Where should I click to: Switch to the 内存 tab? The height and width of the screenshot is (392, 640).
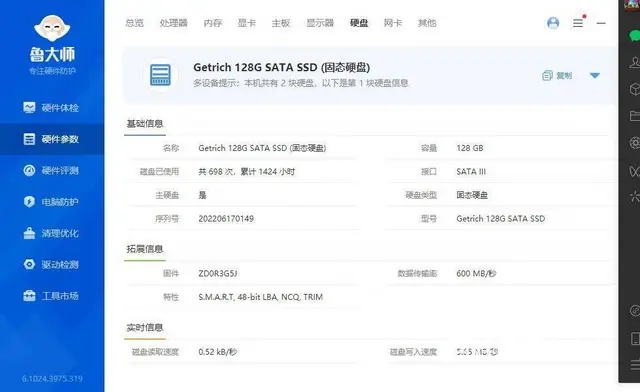[213, 23]
